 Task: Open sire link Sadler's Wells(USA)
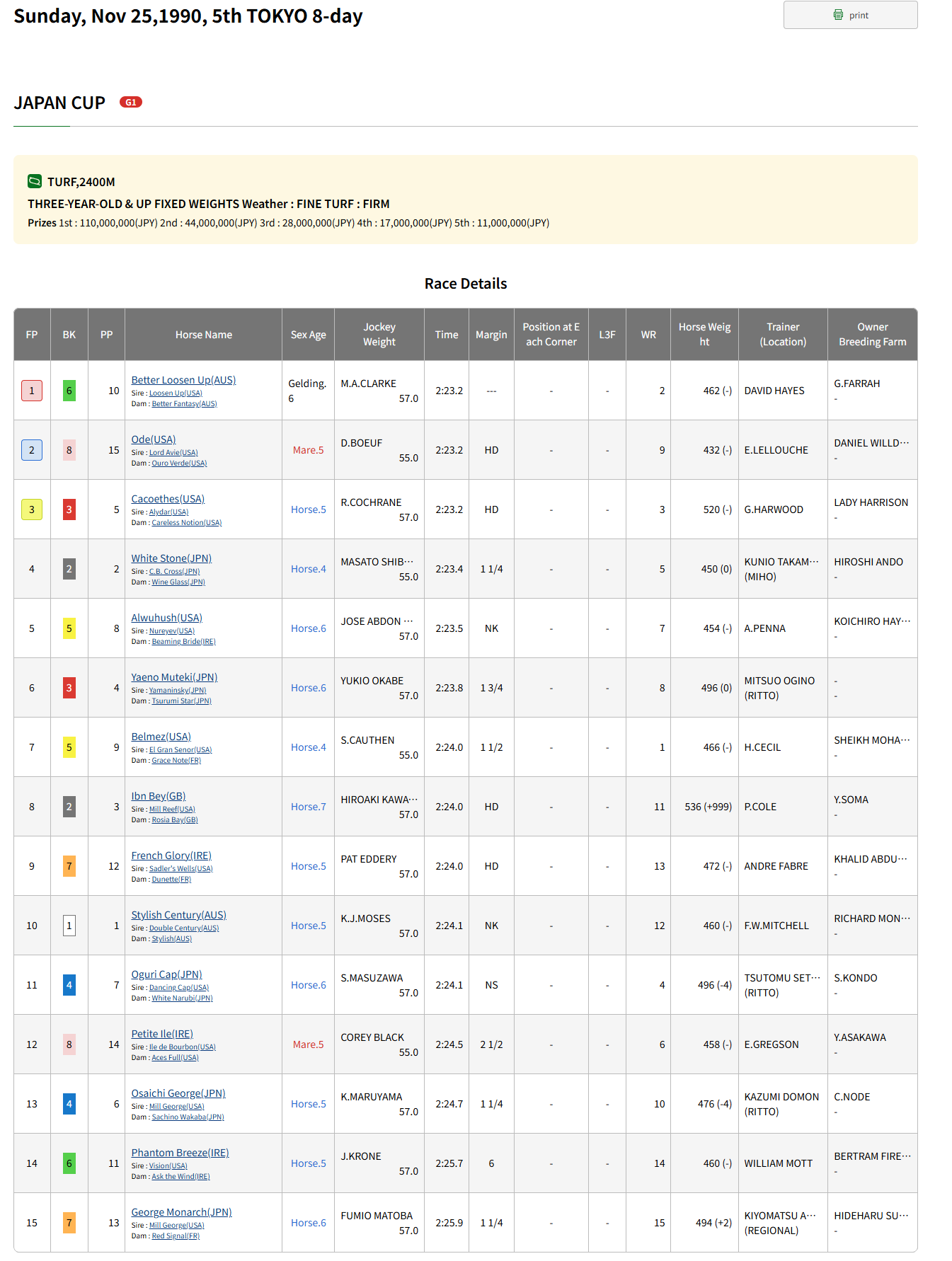point(181,869)
